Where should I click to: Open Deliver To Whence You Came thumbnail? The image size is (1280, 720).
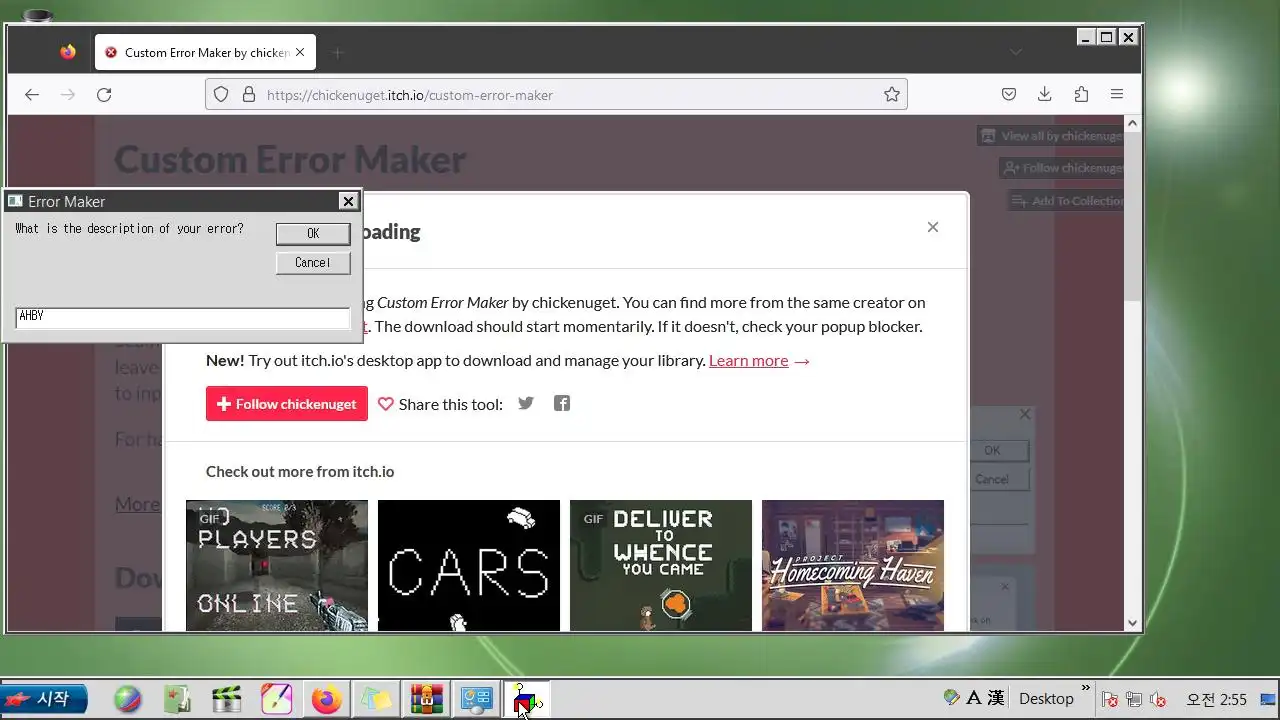(661, 565)
